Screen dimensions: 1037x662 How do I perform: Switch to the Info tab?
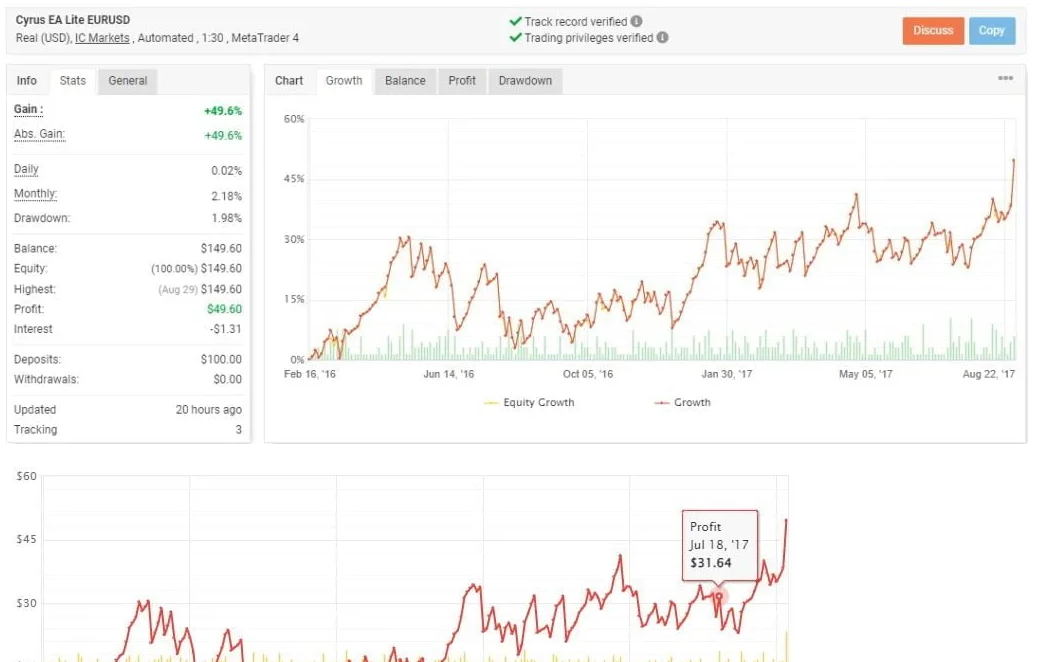[x=27, y=81]
